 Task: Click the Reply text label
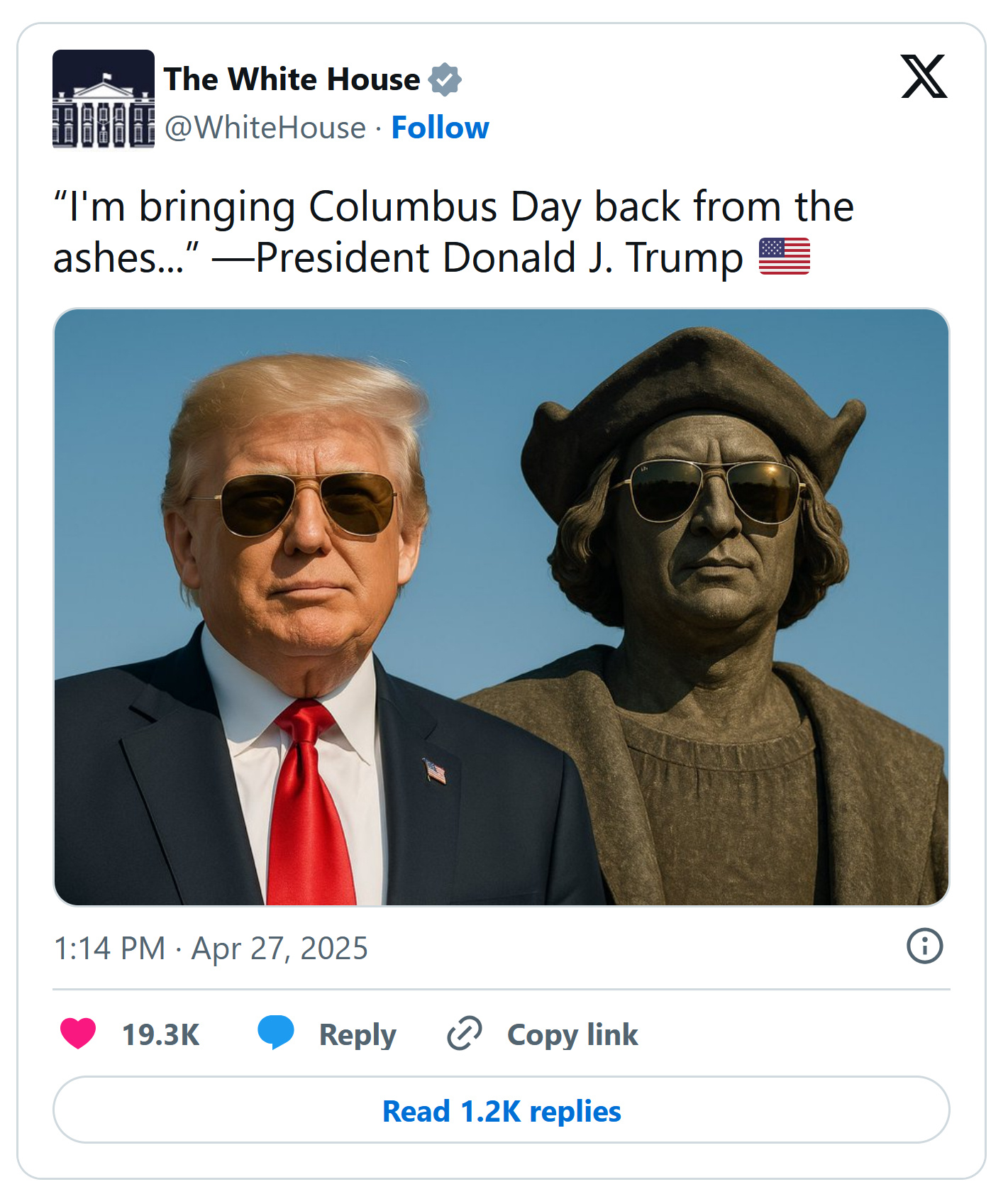tap(358, 1034)
